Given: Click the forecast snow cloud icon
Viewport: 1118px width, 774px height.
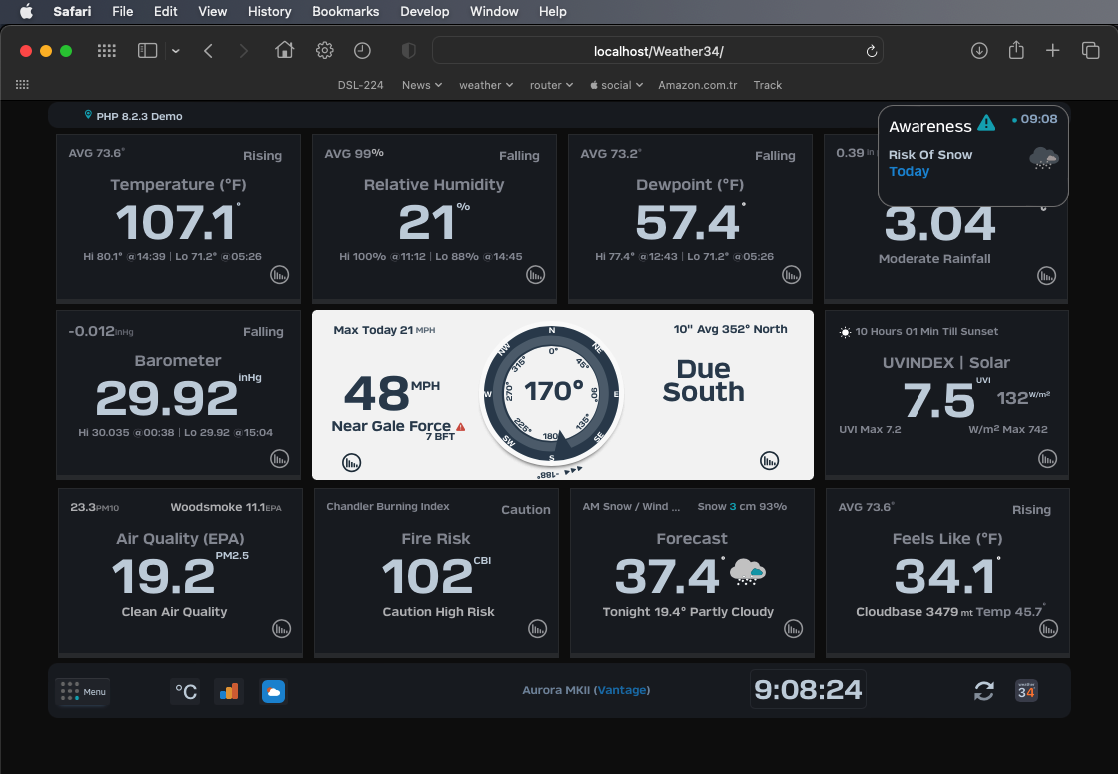Looking at the screenshot, I should point(747,572).
